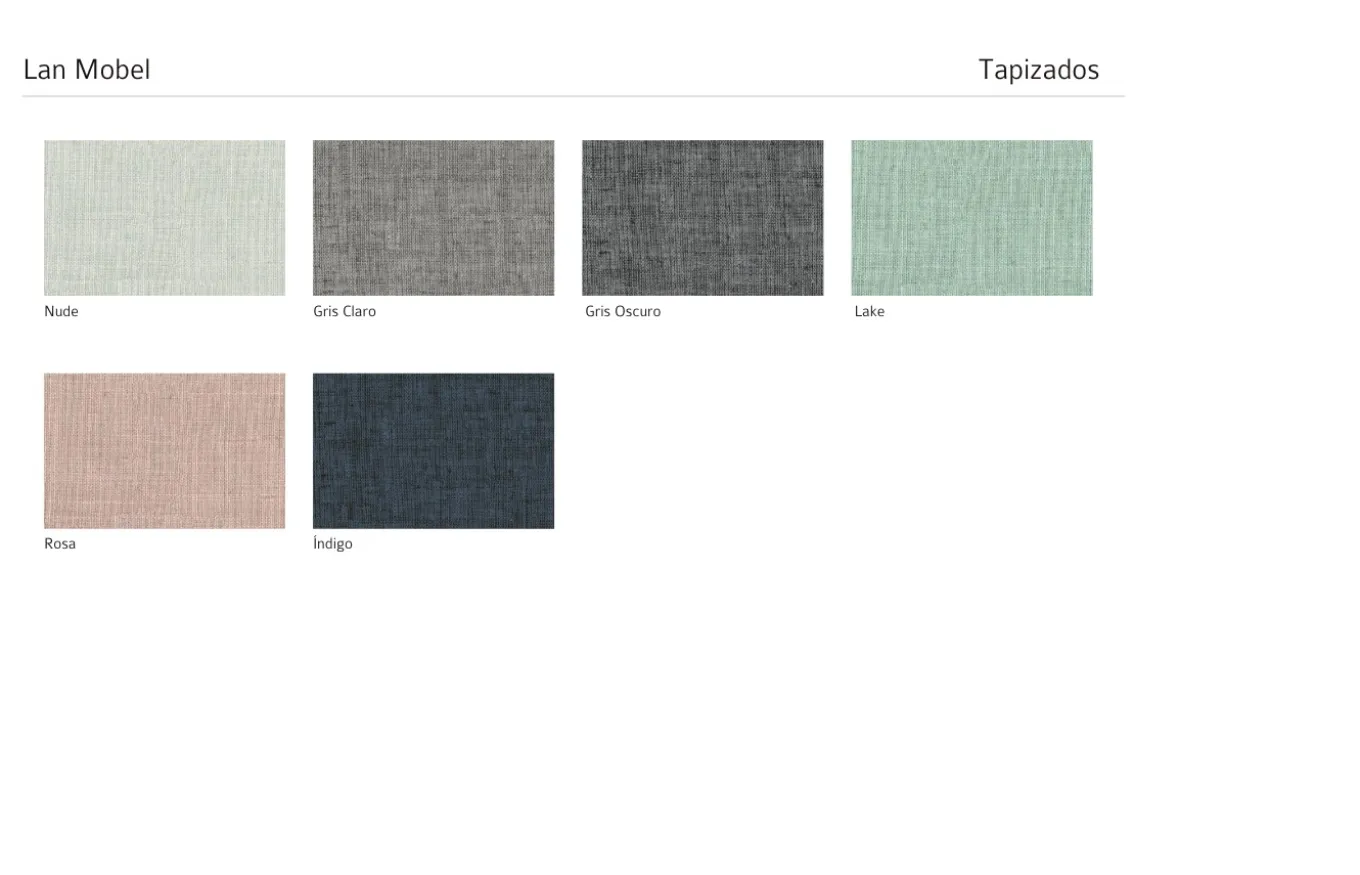Choose the Gris Oscuro fabric swatch

pyautogui.click(x=702, y=217)
